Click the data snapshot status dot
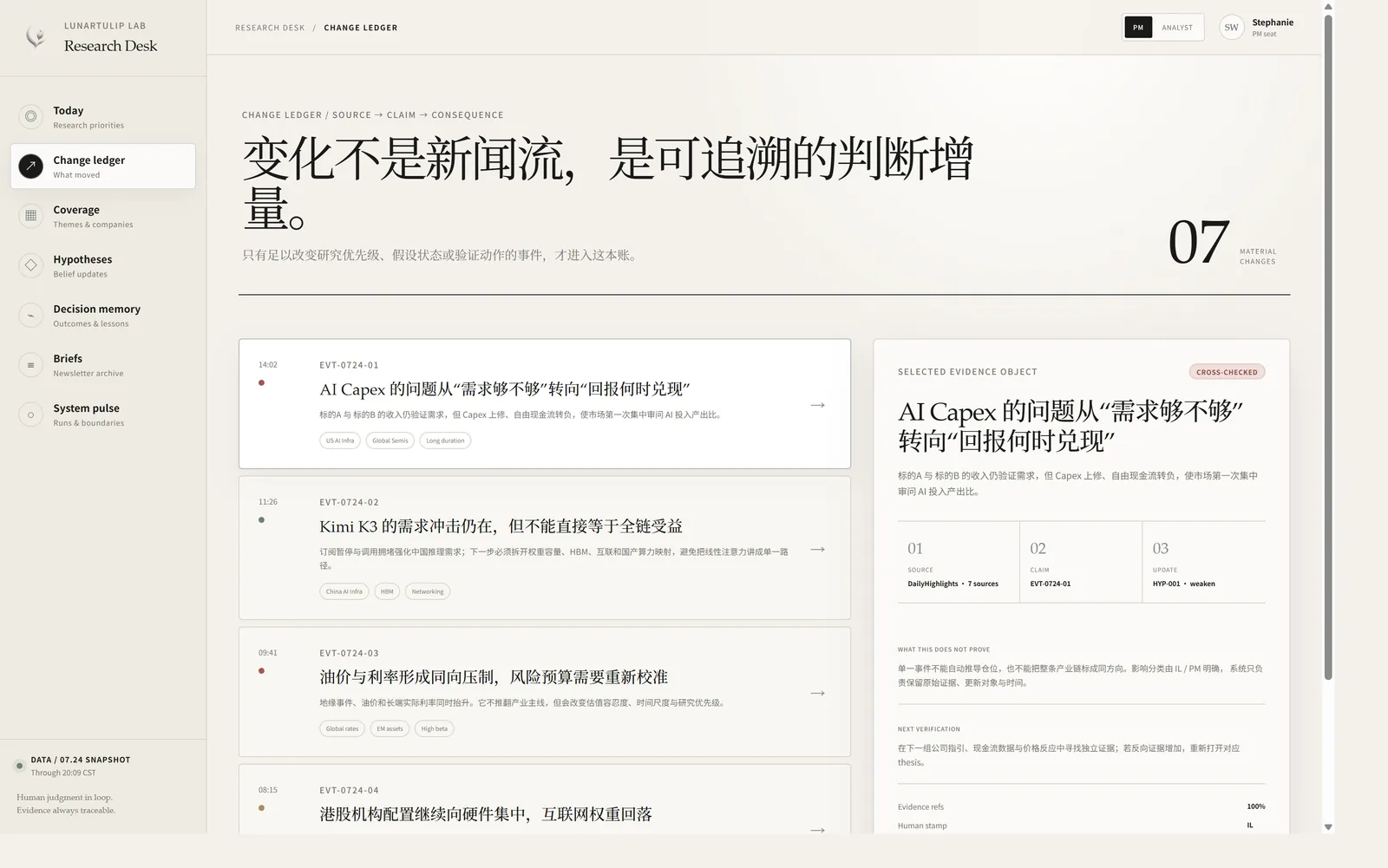Viewport: 1388px width, 868px height. point(19,766)
